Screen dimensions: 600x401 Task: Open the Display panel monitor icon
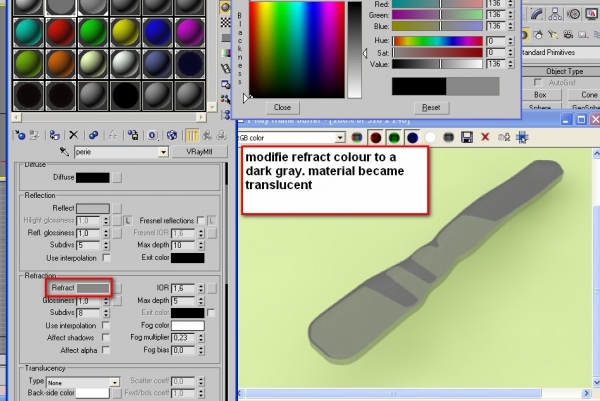point(592,15)
